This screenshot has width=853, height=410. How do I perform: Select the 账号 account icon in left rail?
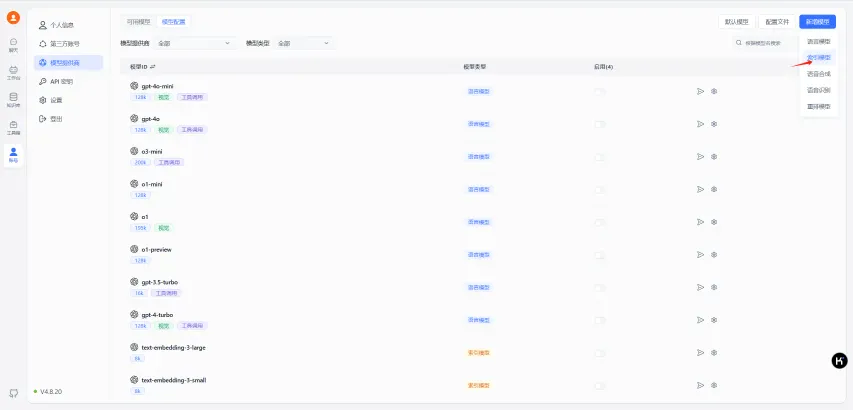[13, 156]
